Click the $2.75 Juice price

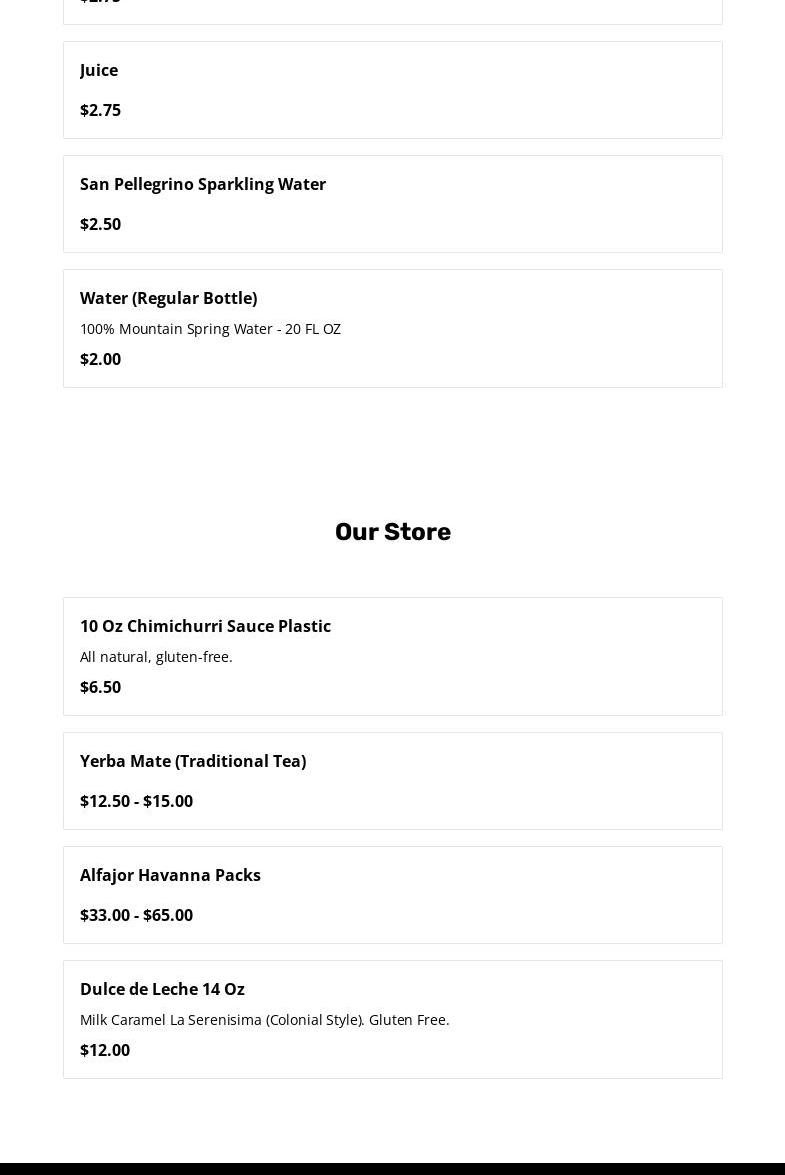100,110
